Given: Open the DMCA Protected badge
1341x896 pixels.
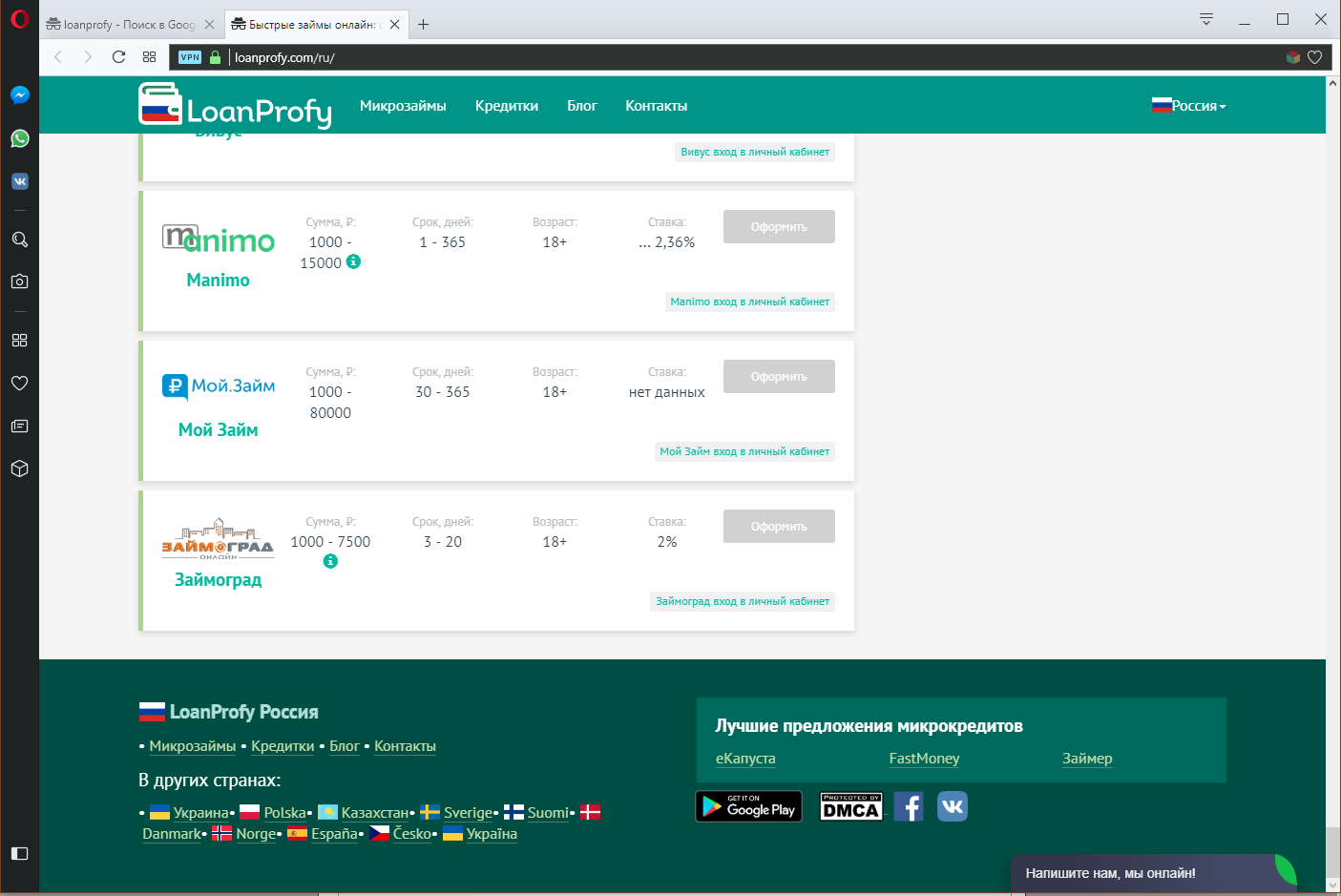Looking at the screenshot, I should click(850, 806).
